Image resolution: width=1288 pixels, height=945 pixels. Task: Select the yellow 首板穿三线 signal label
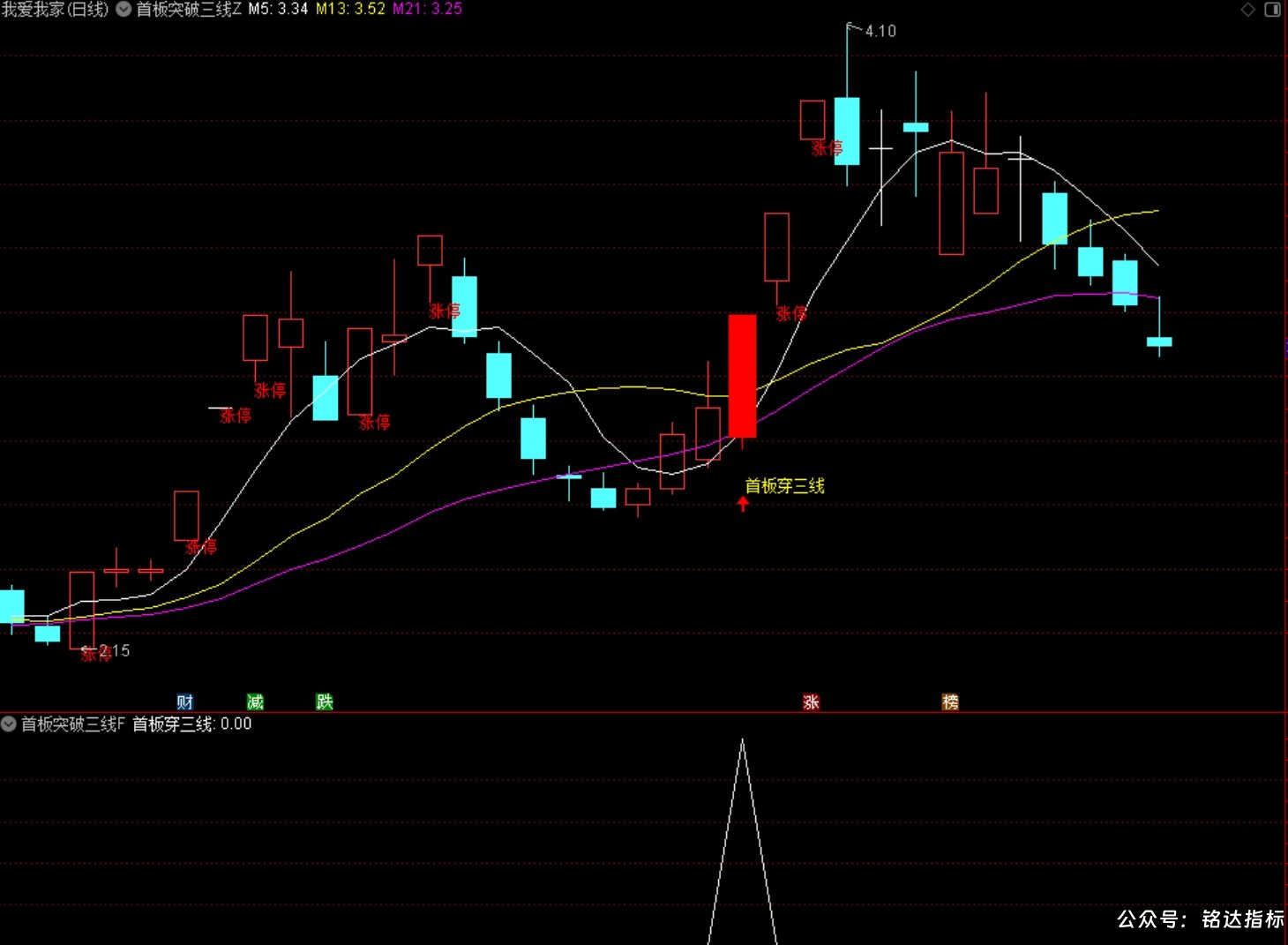click(x=784, y=485)
